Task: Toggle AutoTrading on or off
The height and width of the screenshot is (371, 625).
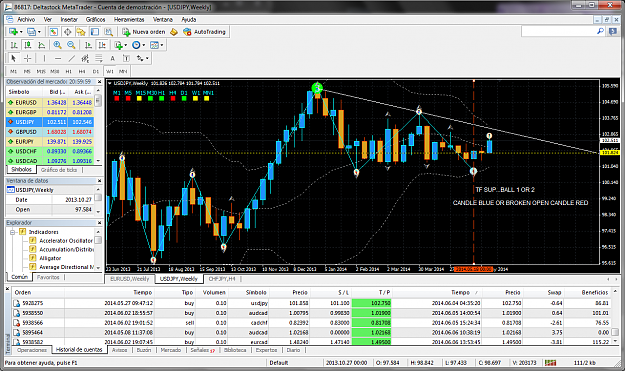Action: pos(204,32)
